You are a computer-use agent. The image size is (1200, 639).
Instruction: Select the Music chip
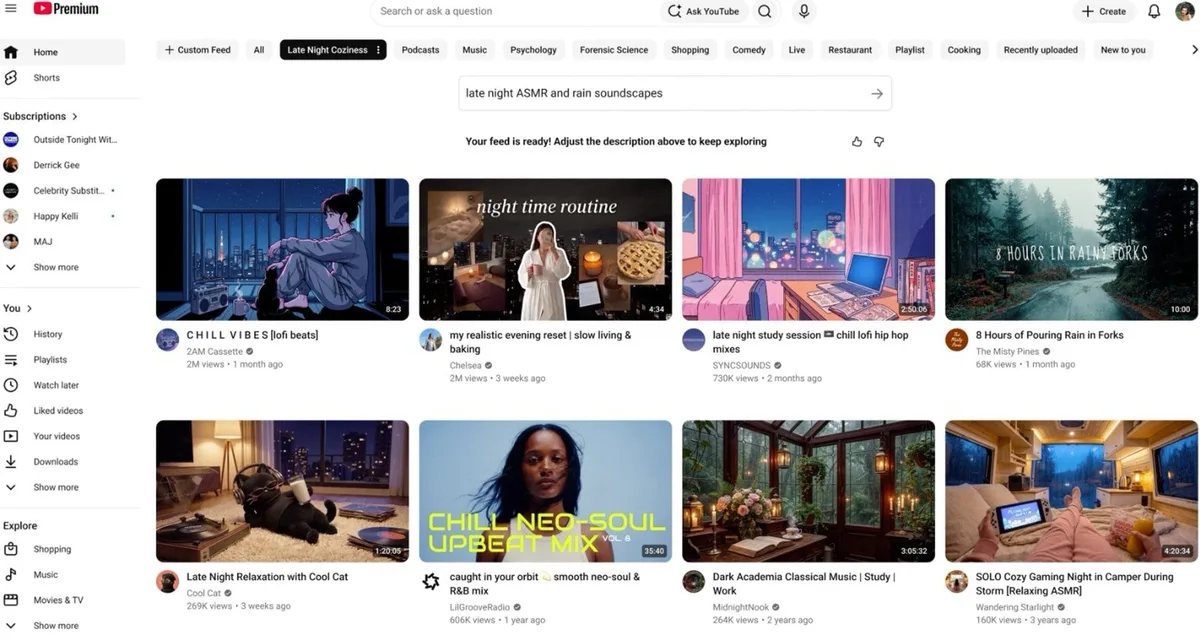[x=475, y=50]
